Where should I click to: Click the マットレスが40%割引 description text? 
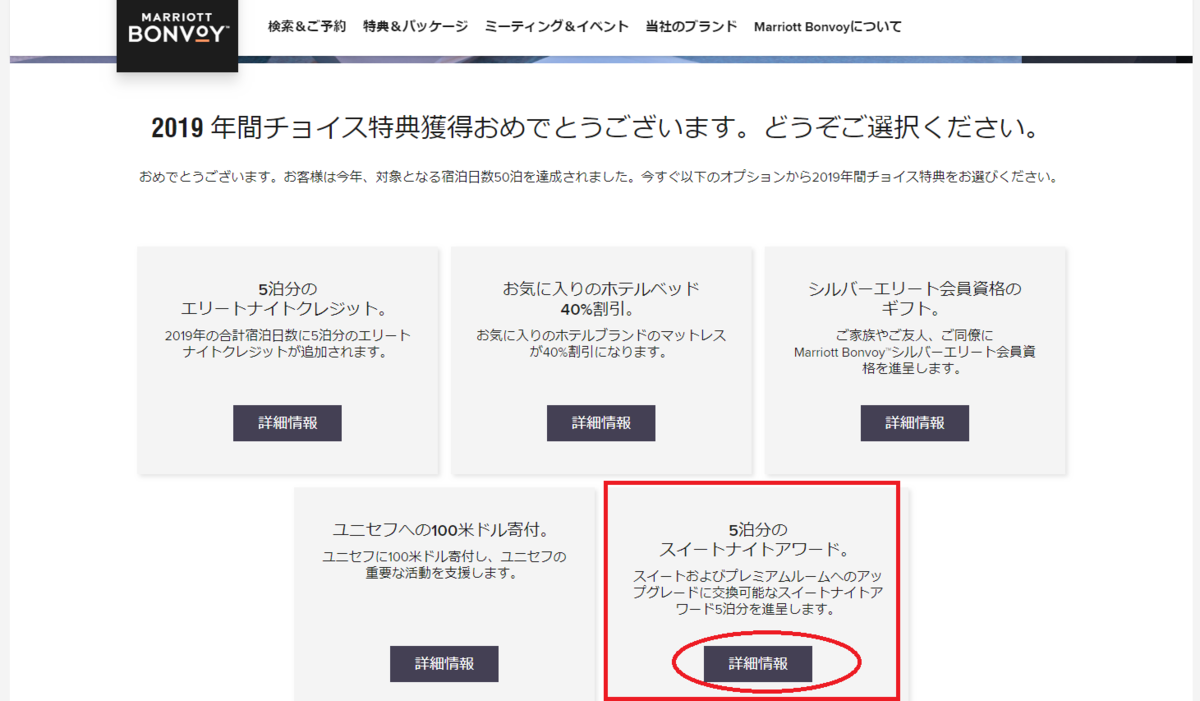tap(601, 344)
